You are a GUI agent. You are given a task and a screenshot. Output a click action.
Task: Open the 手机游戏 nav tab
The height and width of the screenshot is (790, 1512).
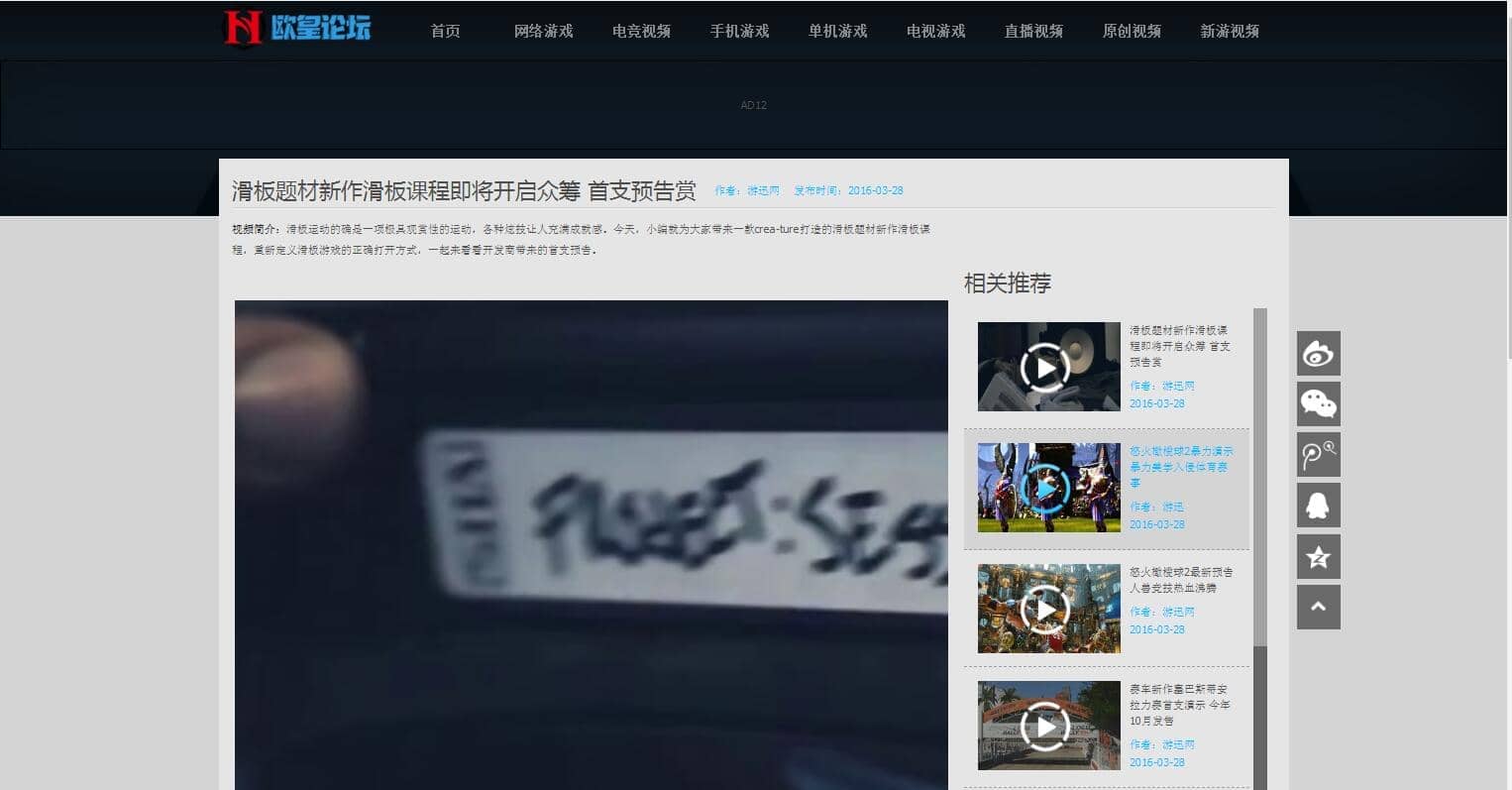740,31
